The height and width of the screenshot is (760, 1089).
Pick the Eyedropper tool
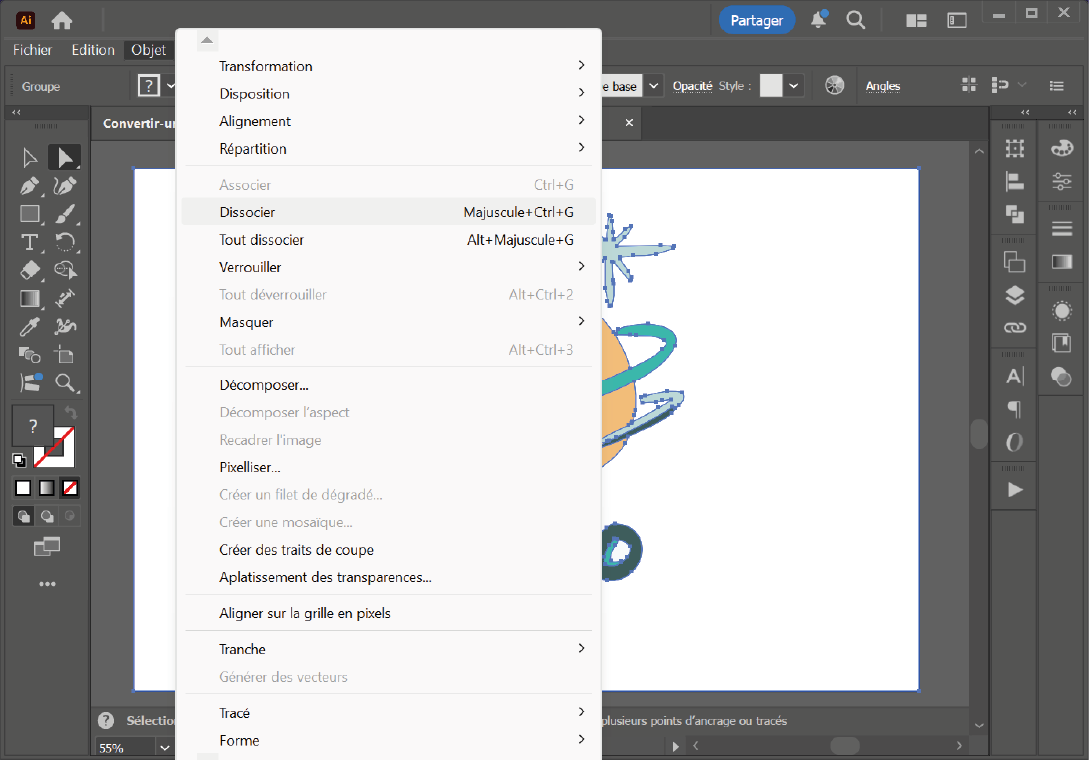click(x=30, y=326)
